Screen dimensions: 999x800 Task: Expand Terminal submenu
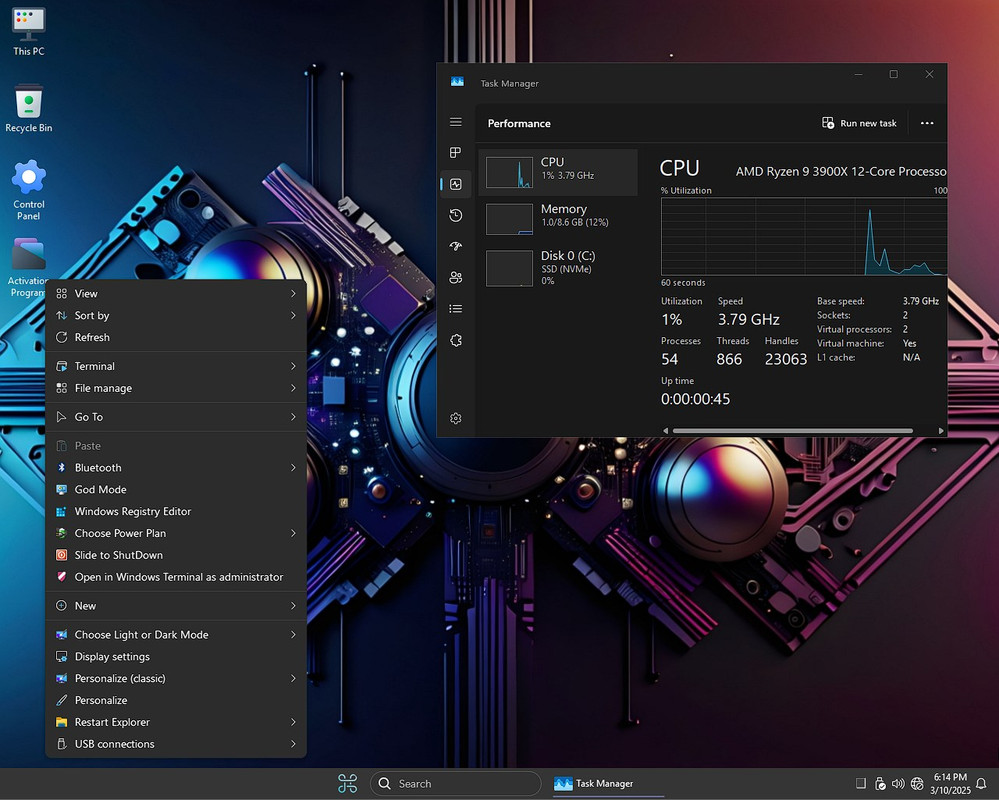point(176,366)
